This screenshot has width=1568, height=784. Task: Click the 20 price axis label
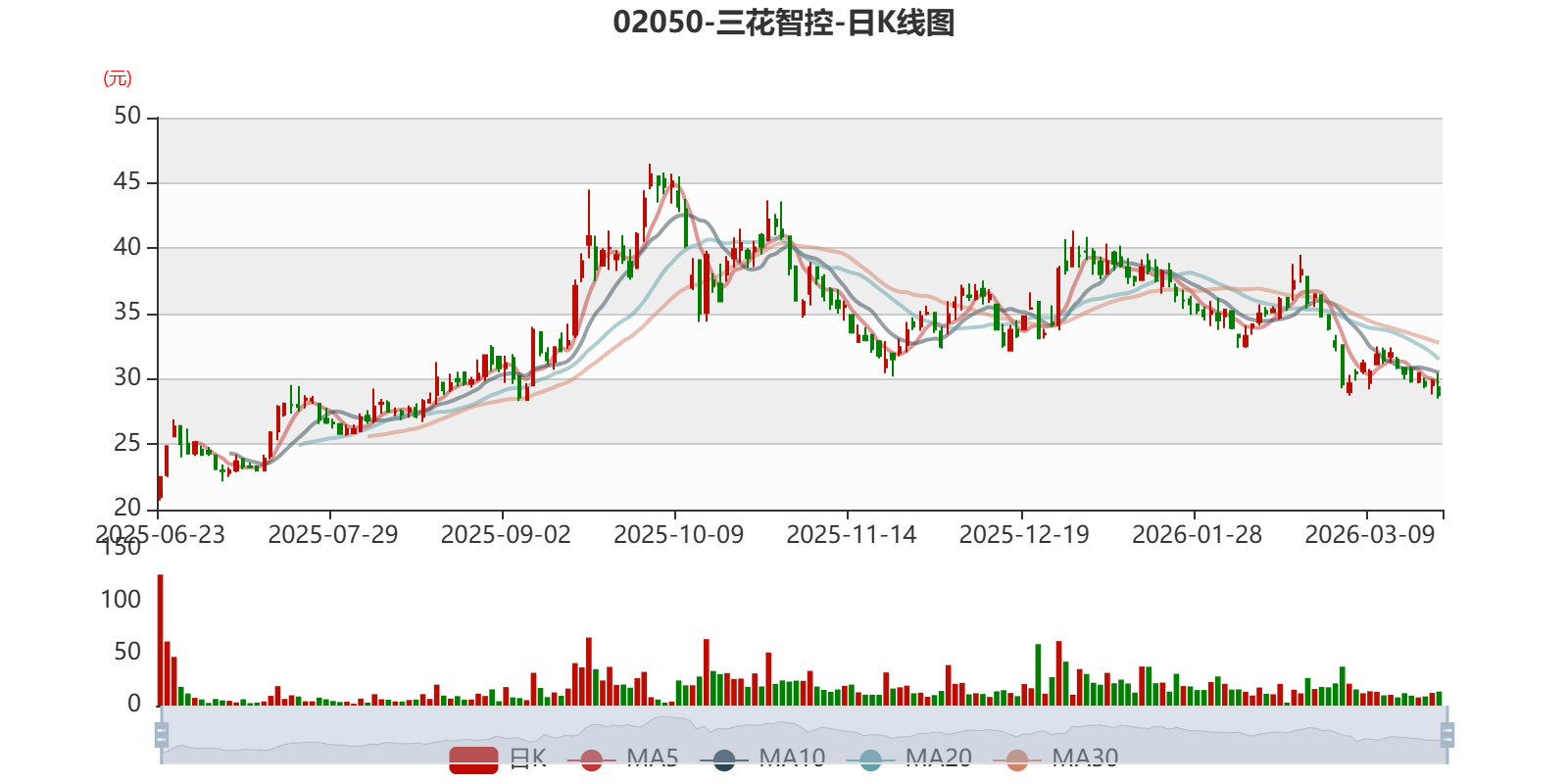pos(127,508)
